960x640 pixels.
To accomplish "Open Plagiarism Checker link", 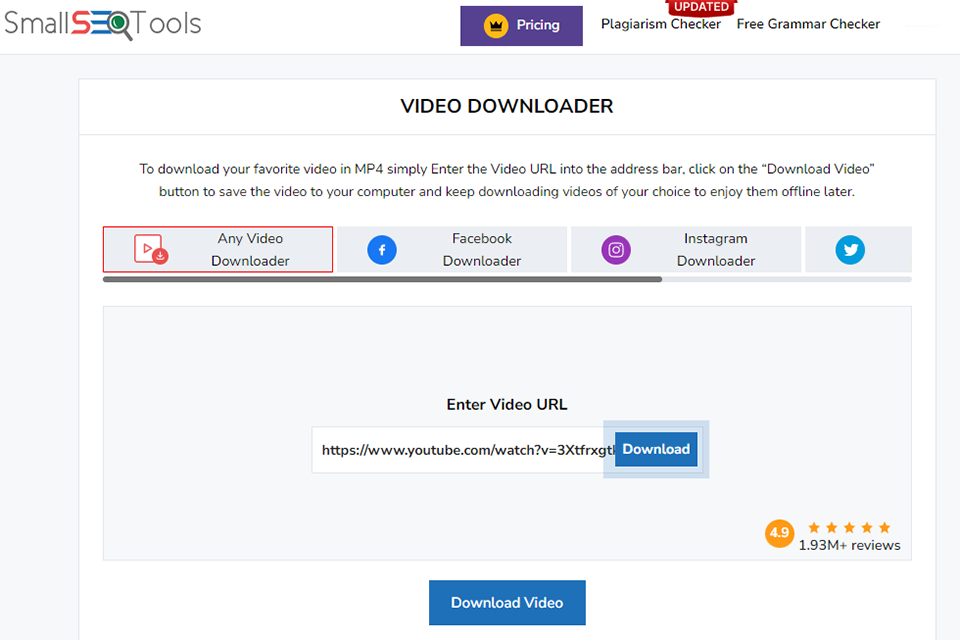I will 661,24.
